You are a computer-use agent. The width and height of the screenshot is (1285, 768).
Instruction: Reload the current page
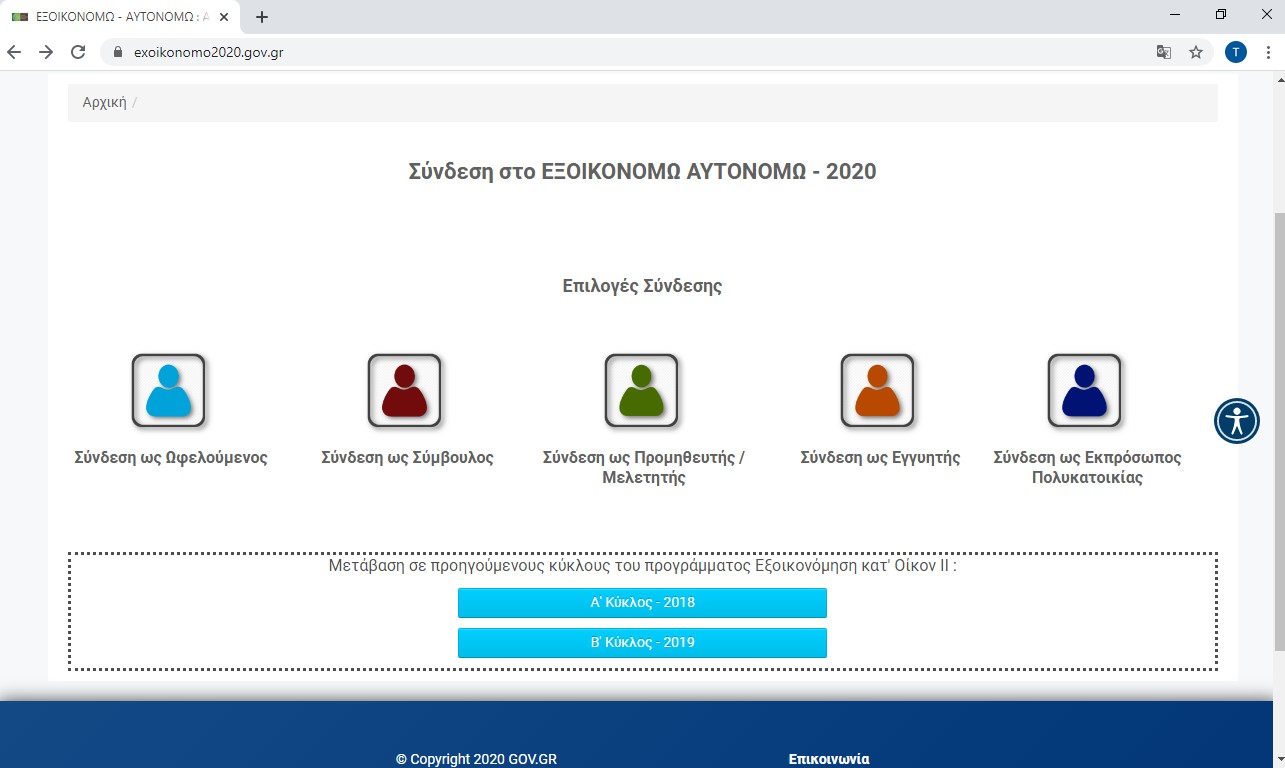coord(78,52)
